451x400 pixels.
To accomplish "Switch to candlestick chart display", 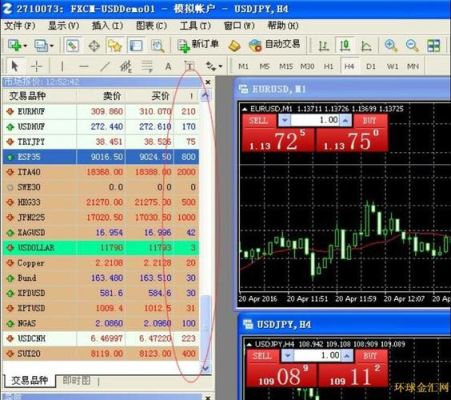I will [345, 46].
